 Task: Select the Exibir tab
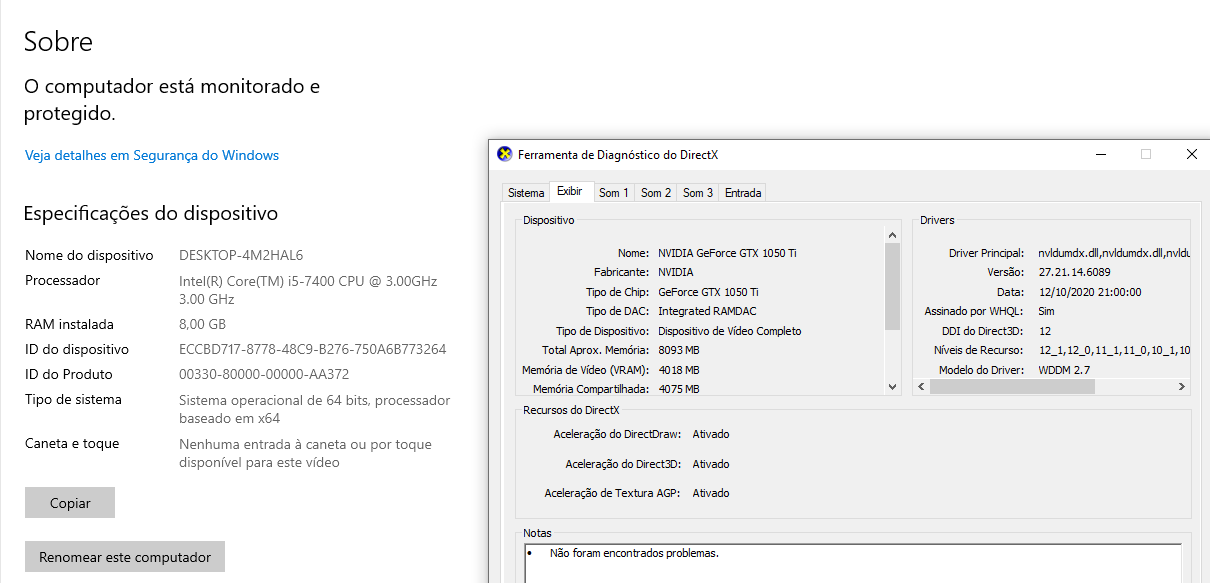point(570,191)
